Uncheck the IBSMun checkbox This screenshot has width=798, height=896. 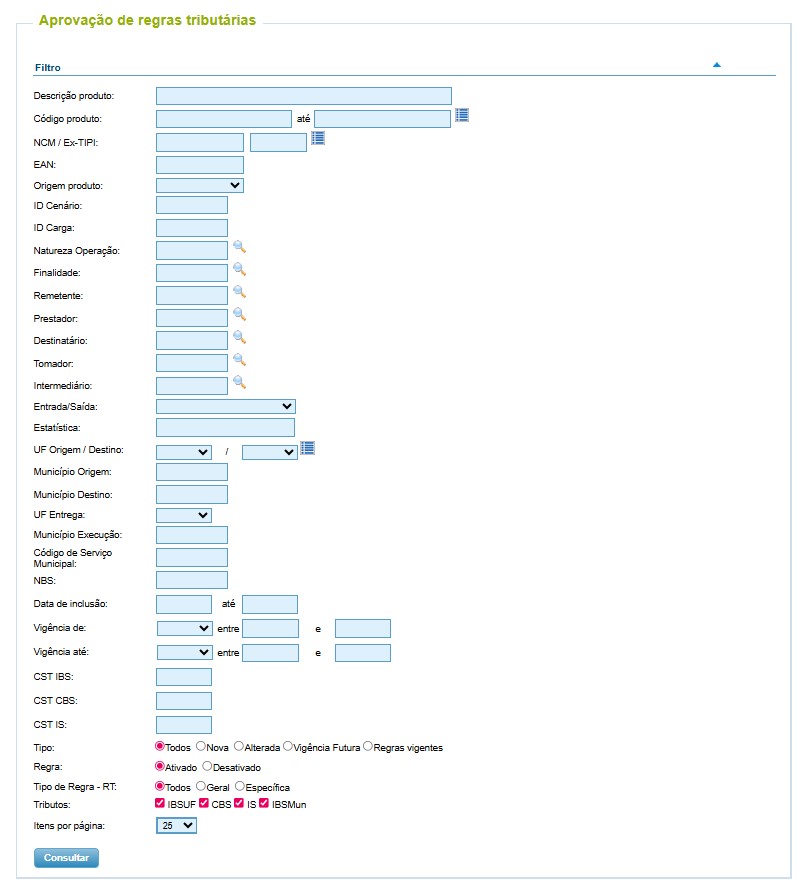coord(264,803)
